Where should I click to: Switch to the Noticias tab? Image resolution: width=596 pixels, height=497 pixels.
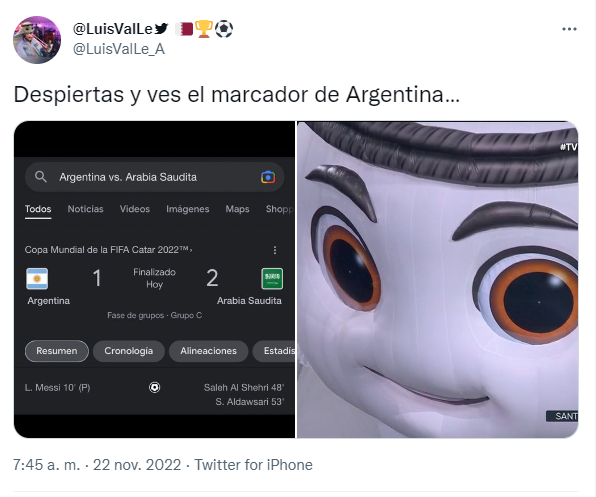pos(86,209)
